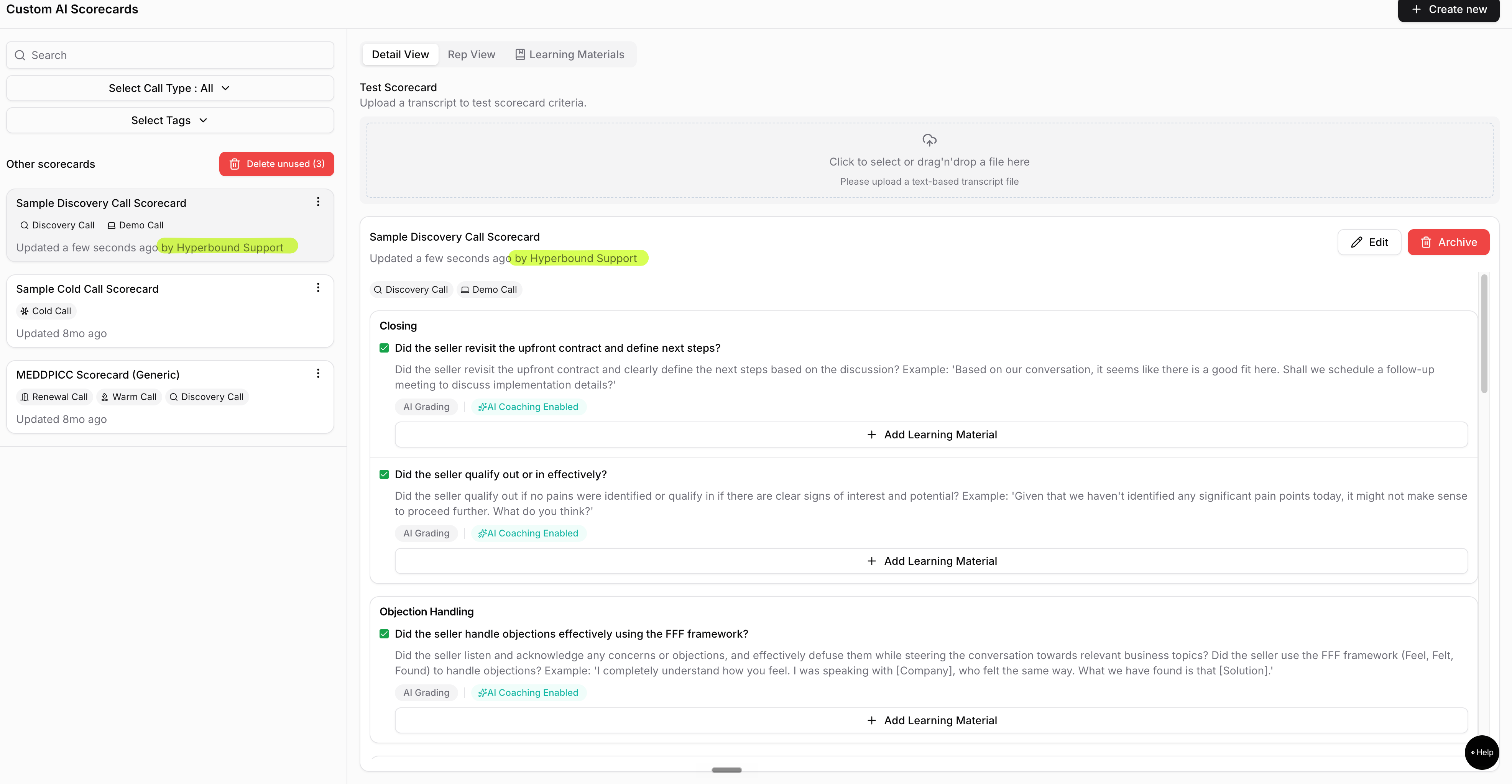Click the Renewal Call tag
Image resolution: width=1512 pixels, height=784 pixels.
[54, 397]
